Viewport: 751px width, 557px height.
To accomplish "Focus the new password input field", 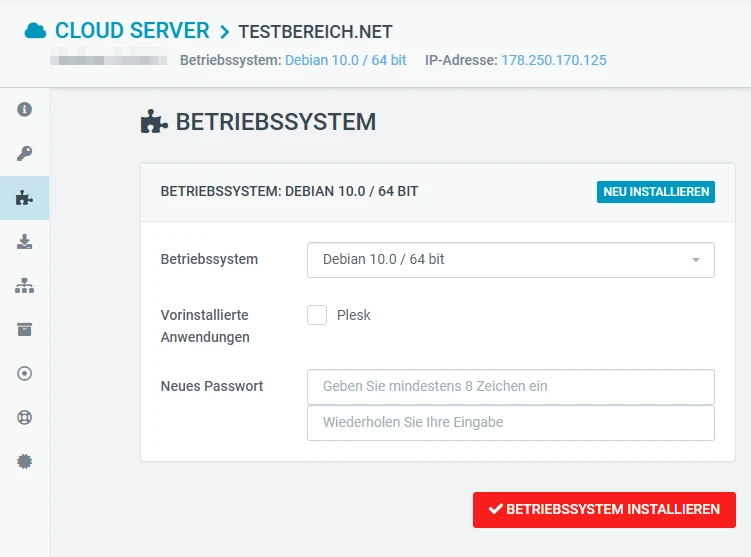I will tap(510, 386).
